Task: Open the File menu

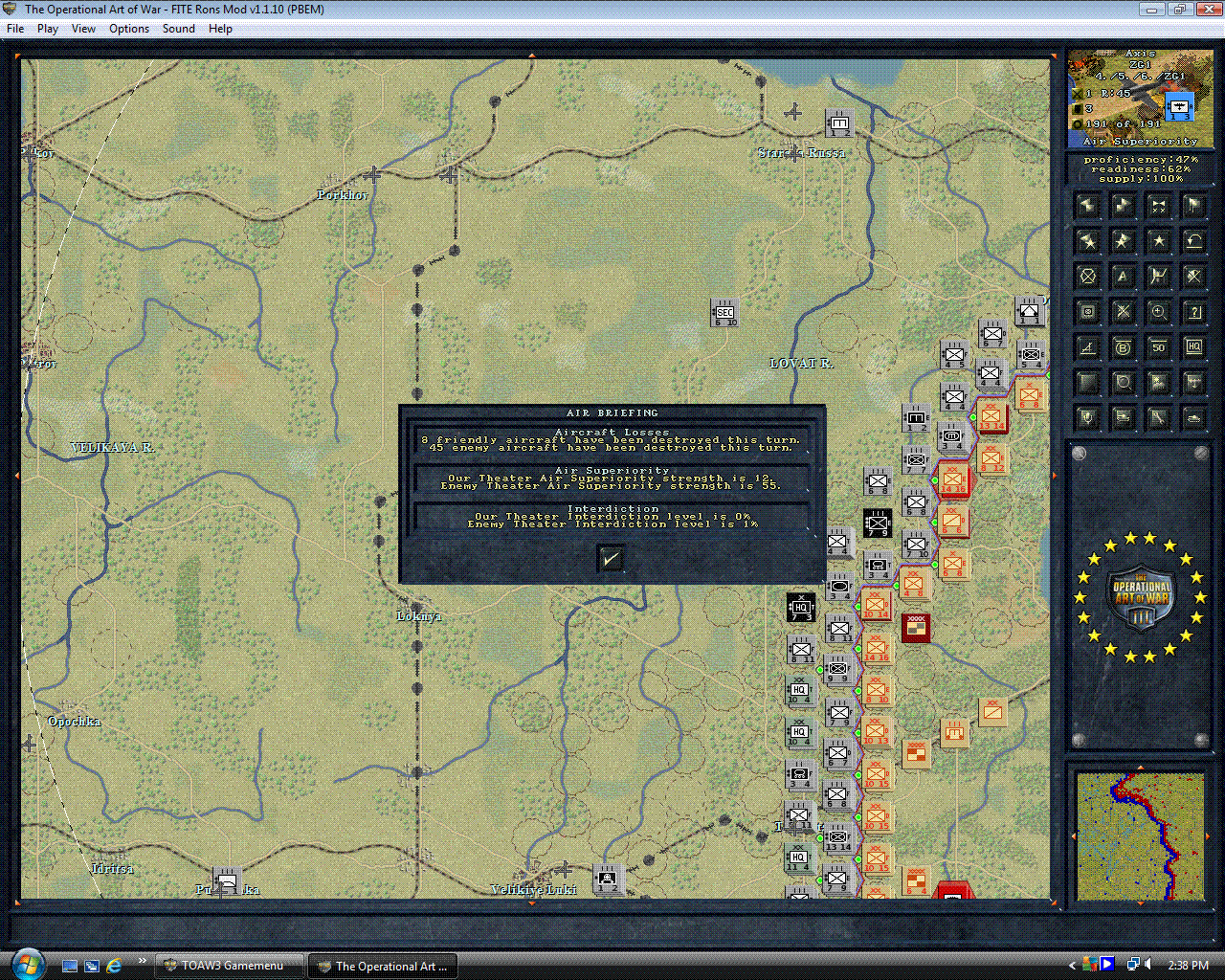Action: click(x=15, y=29)
